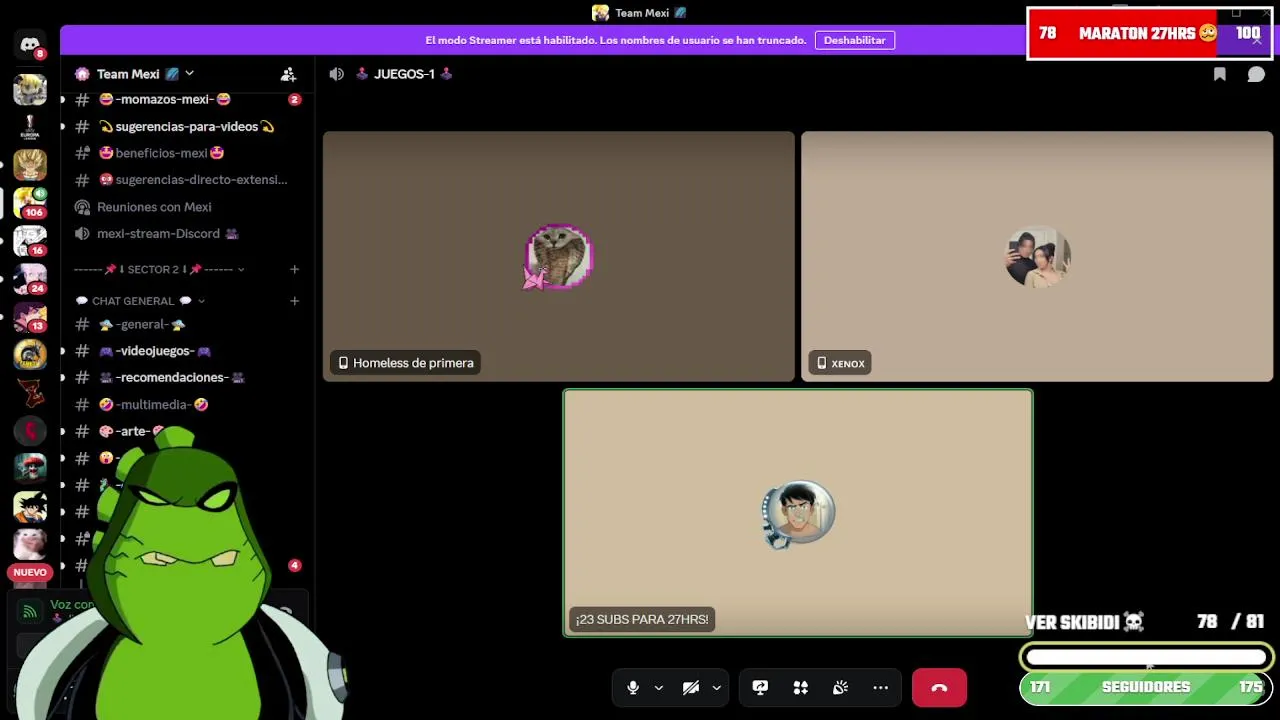The height and width of the screenshot is (720, 1280).
Task: Open camera options arrow
Action: tap(716, 687)
